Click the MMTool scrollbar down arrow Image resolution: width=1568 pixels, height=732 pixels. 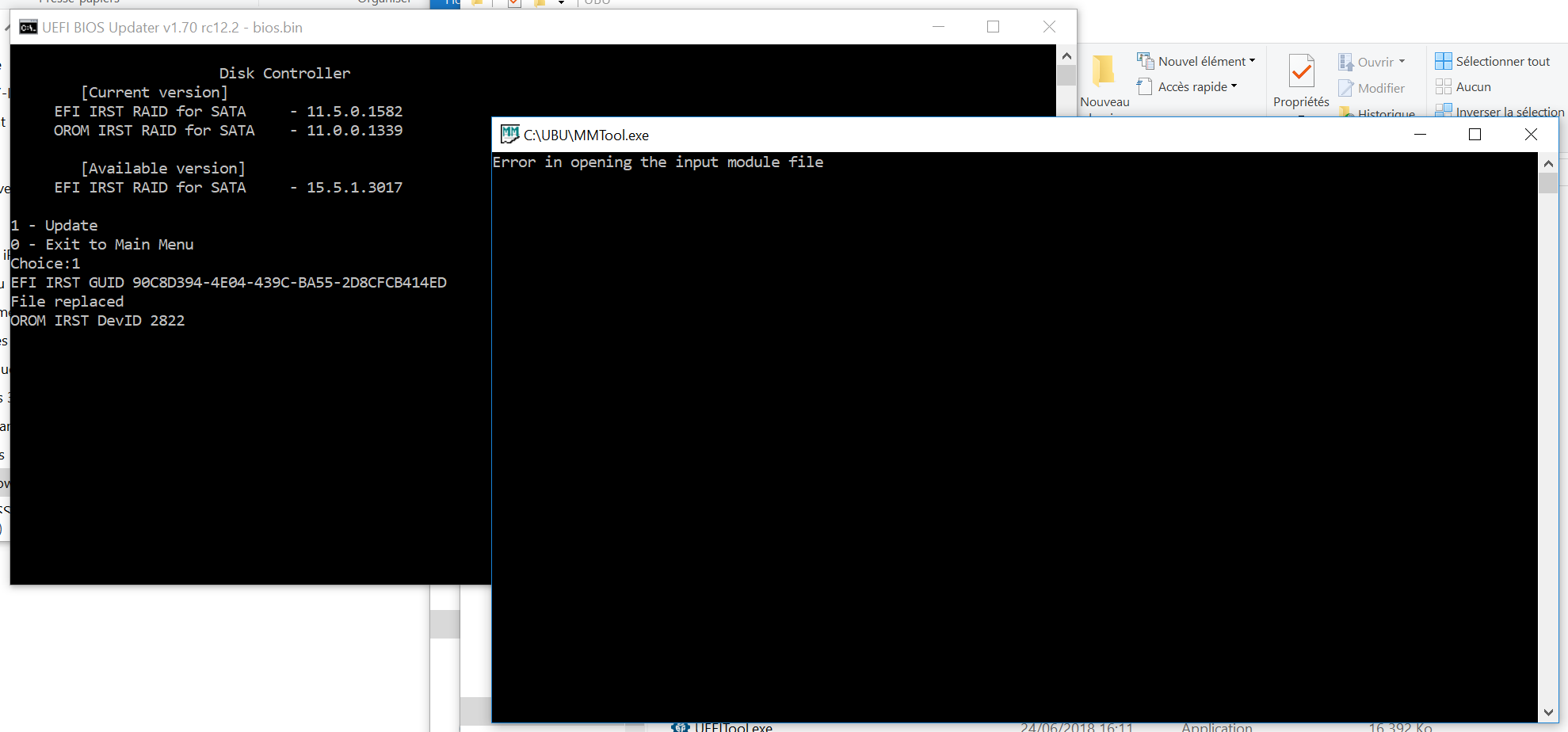[x=1548, y=712]
